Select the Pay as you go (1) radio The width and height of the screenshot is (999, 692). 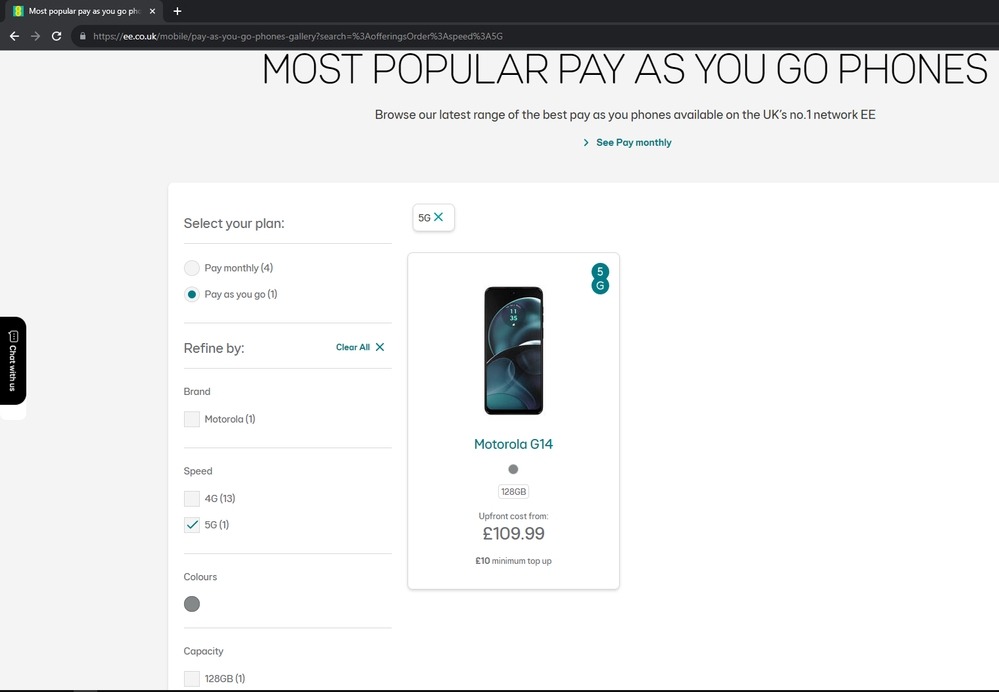point(192,294)
